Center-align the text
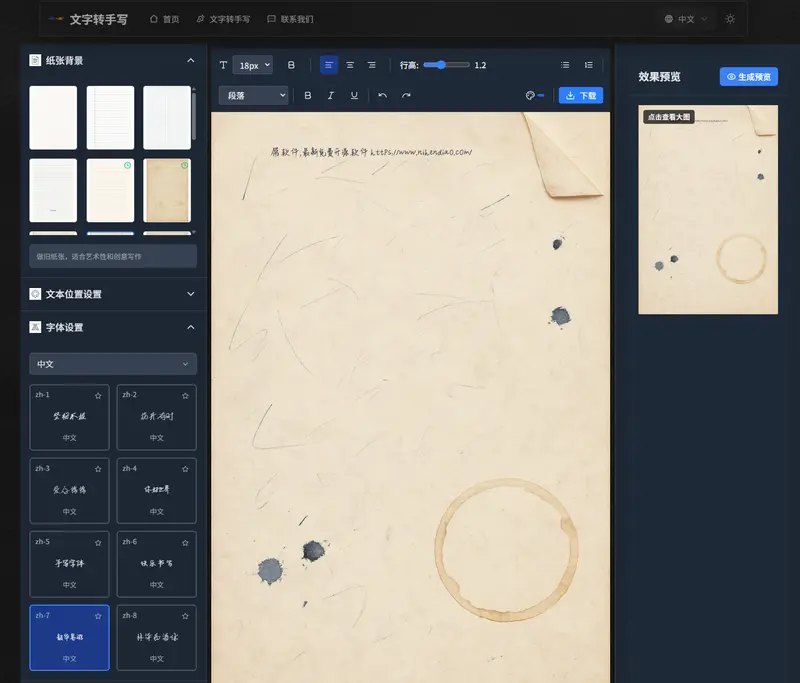 tap(350, 65)
